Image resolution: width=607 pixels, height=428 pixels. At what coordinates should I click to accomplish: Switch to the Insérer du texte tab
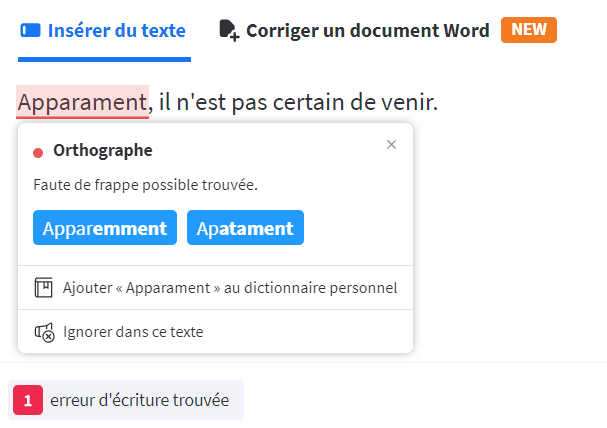104,31
